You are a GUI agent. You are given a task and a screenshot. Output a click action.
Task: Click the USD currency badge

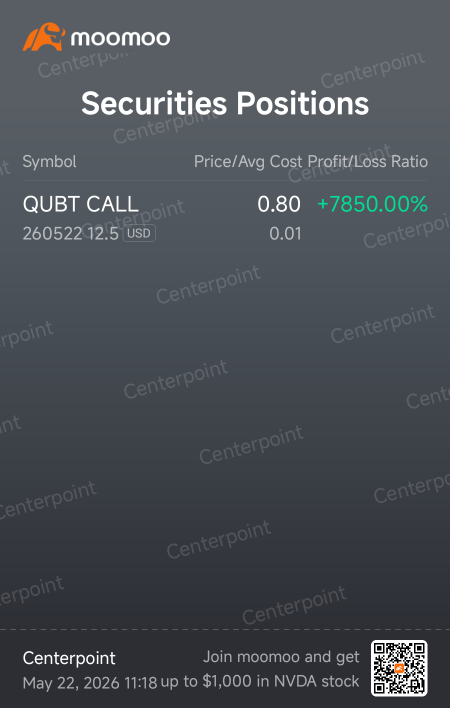[139, 234]
